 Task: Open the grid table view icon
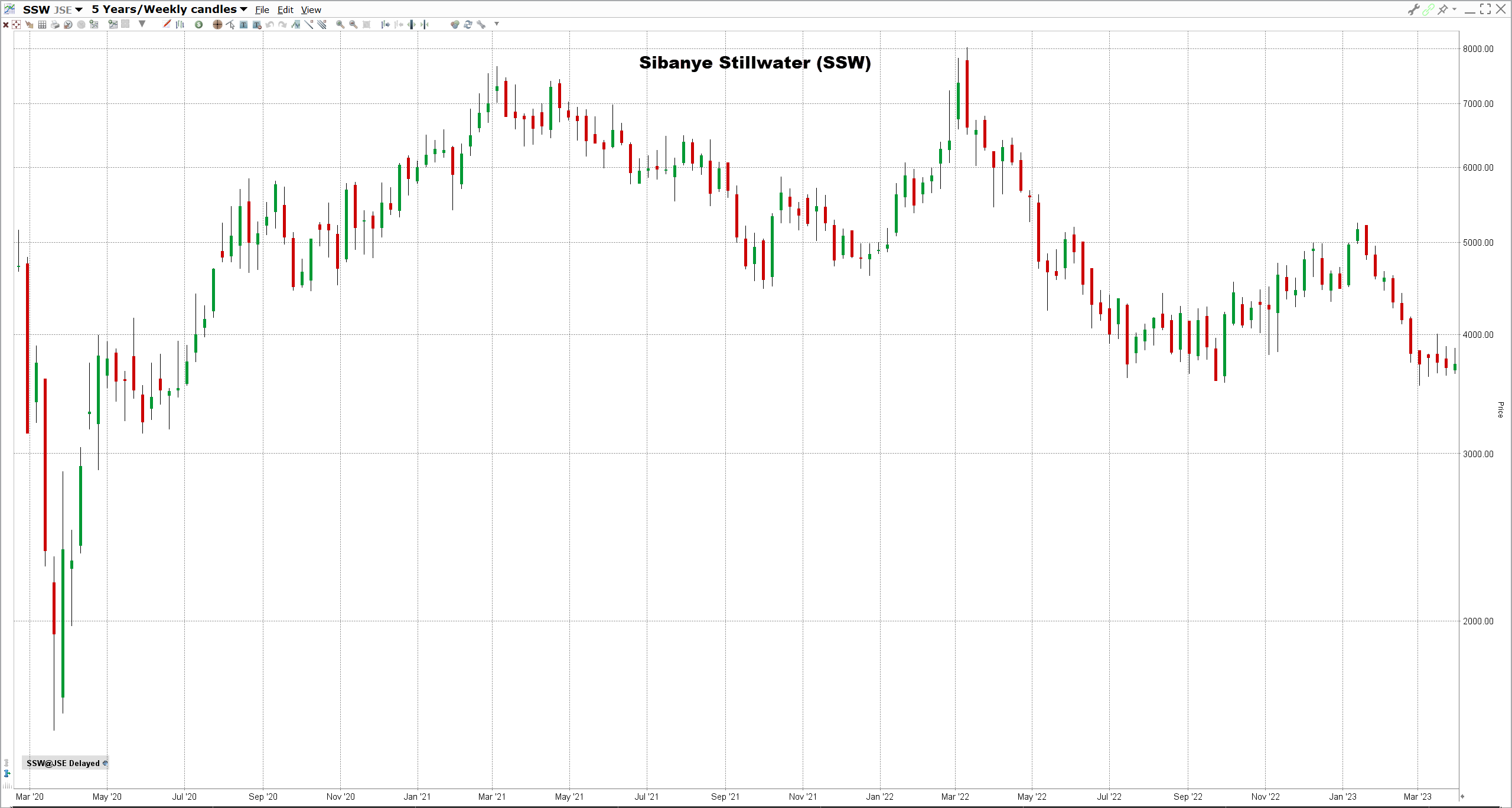click(x=42, y=24)
